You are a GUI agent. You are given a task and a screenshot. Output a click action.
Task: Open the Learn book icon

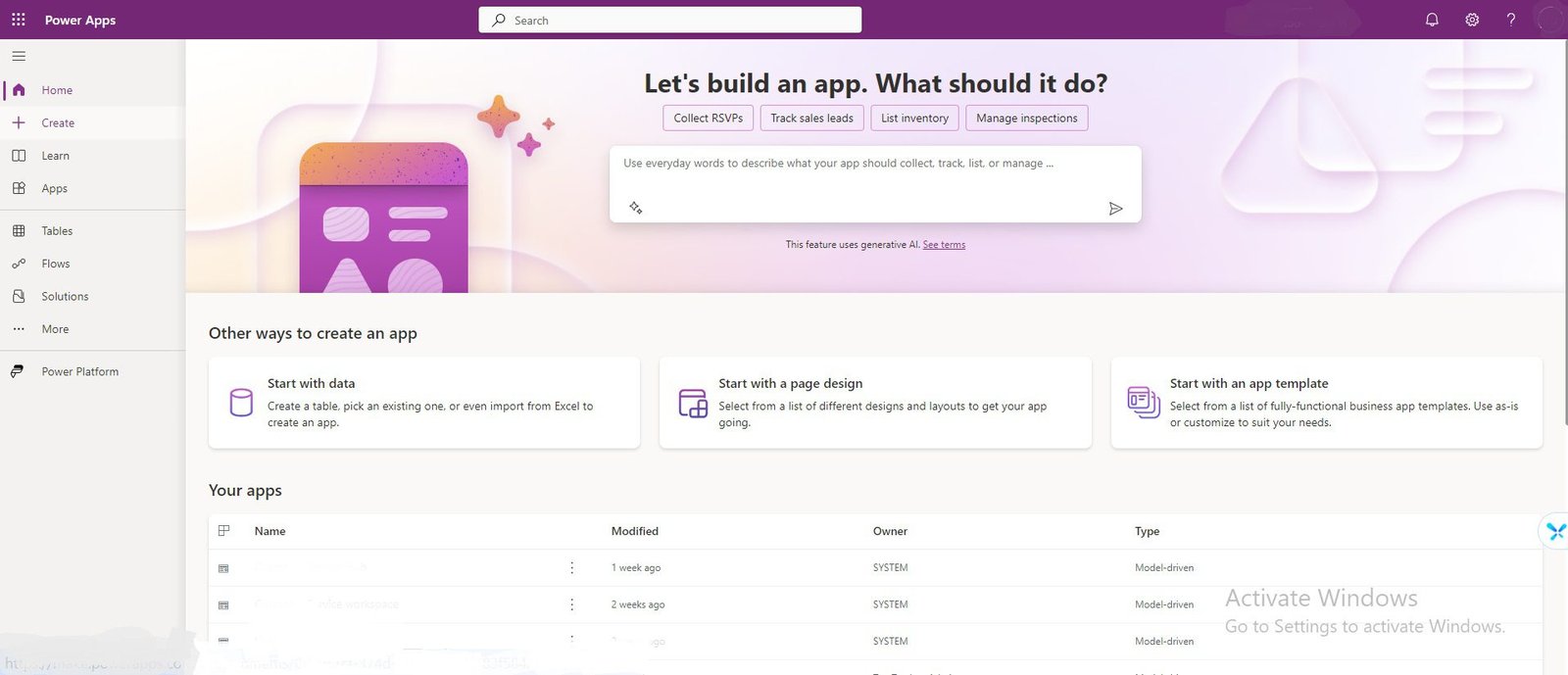(x=19, y=156)
